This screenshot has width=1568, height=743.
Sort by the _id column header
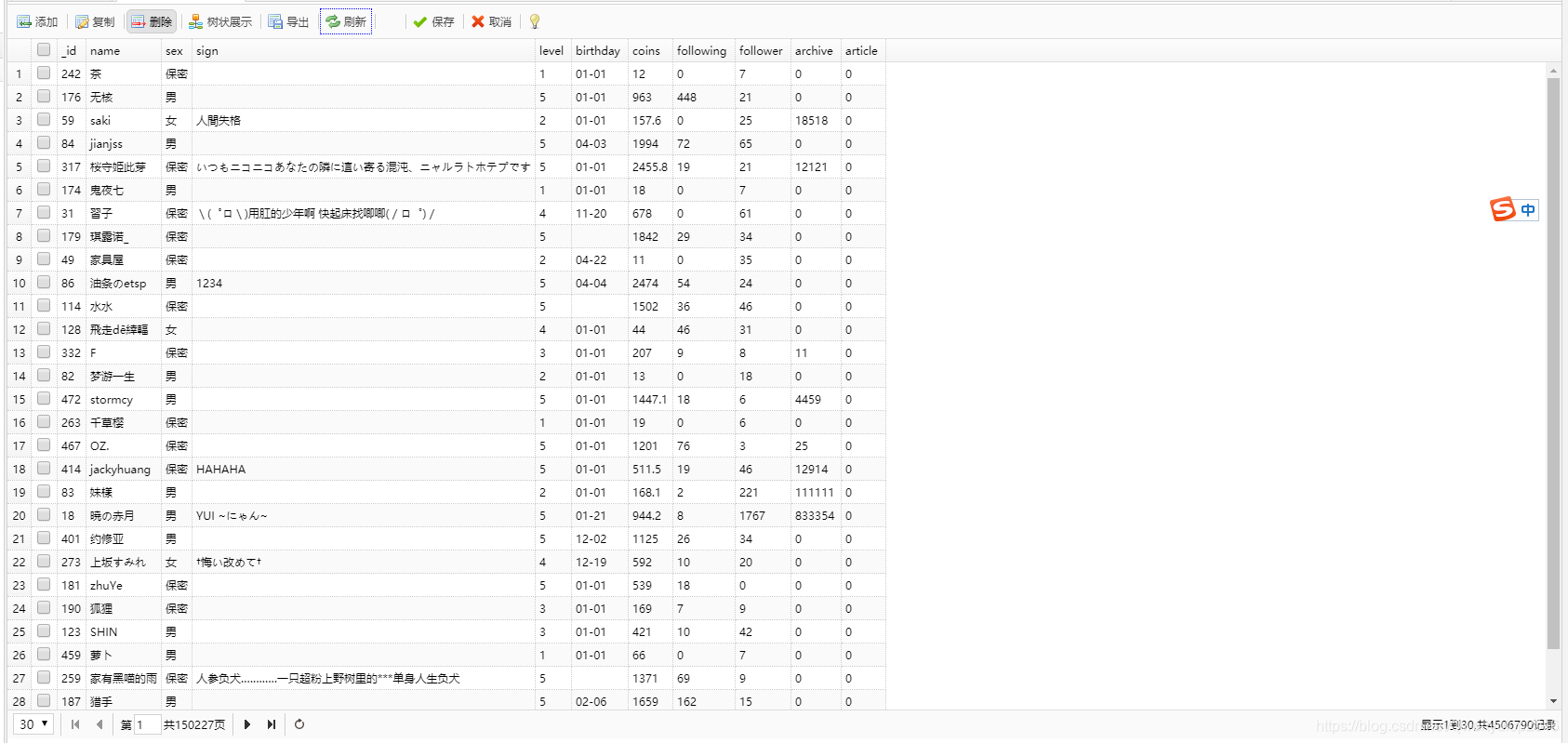click(x=72, y=50)
